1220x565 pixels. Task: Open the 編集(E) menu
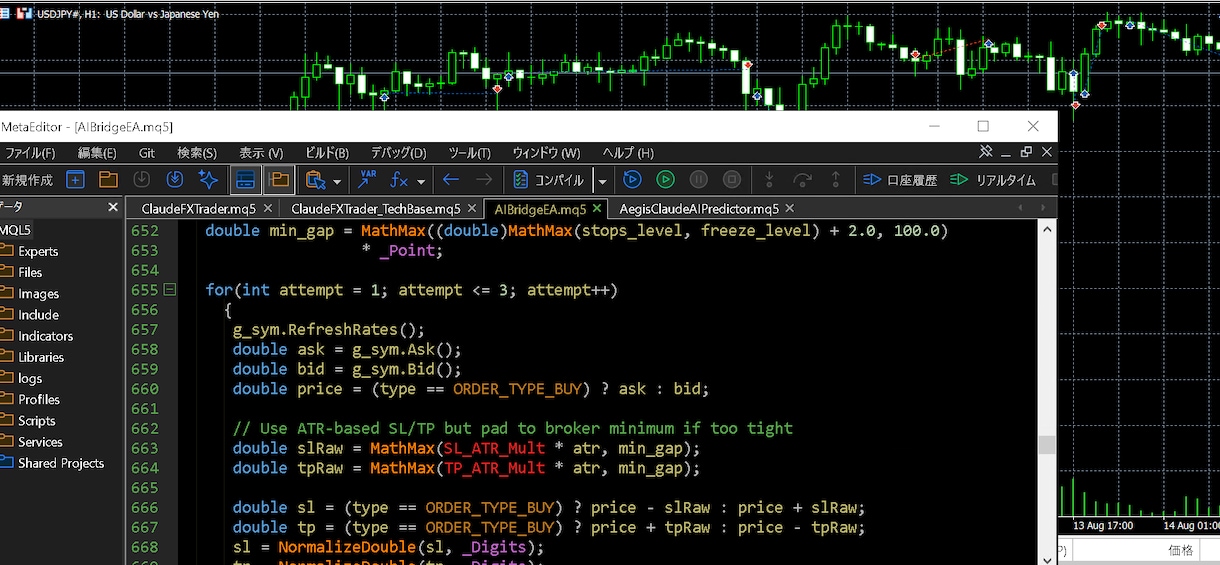(x=97, y=153)
